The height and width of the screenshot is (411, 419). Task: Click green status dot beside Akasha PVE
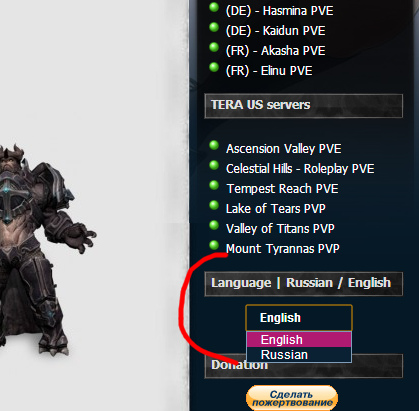(214, 47)
